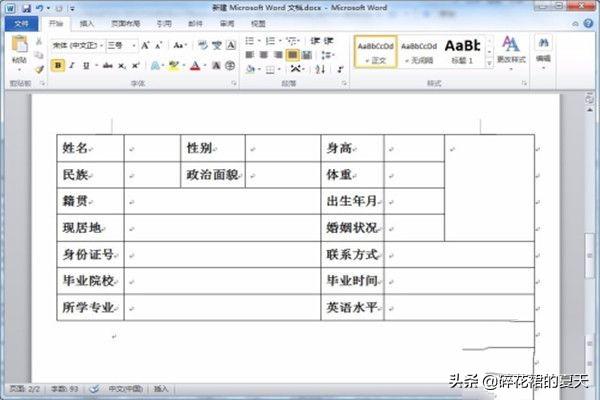Toggle underline formatting
Image resolution: width=600 pixels, height=400 pixels.
point(86,66)
